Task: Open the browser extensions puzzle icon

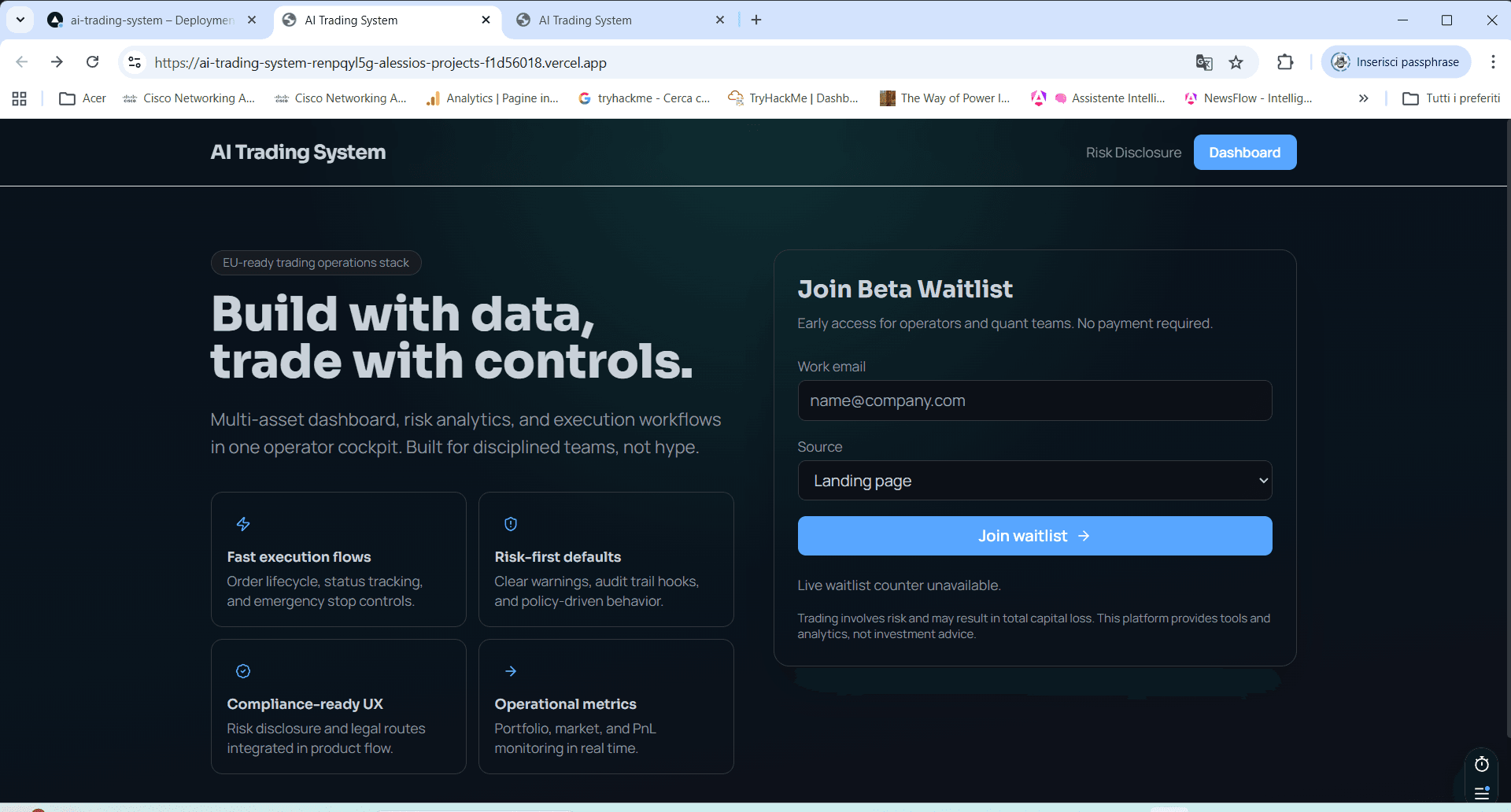Action: click(1284, 62)
